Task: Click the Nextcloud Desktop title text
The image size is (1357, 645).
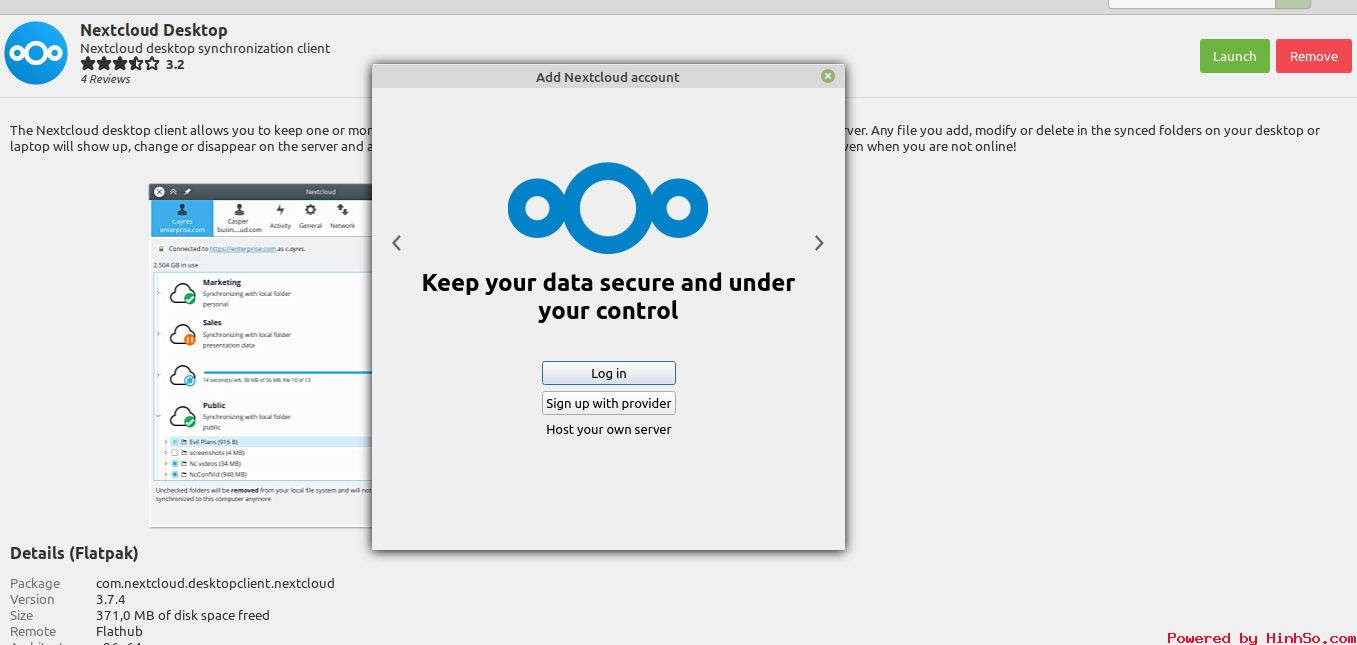Action: pyautogui.click(x=153, y=30)
